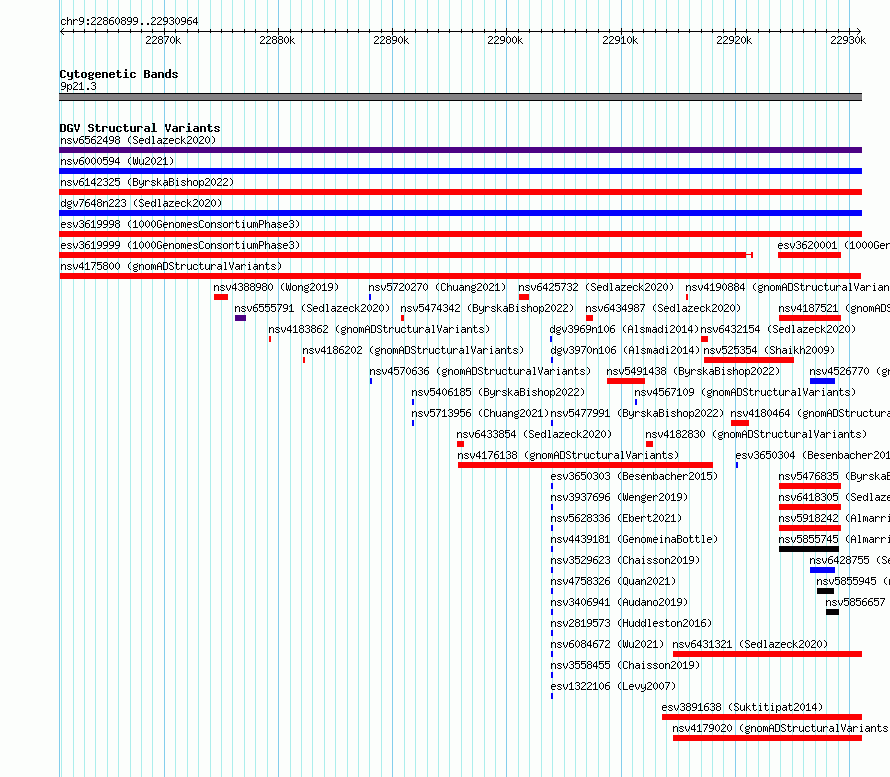Viewport: 890px width, 777px height.
Task: Open nsv4439181 (GenomeinaBottle) label
Action: 634,539
